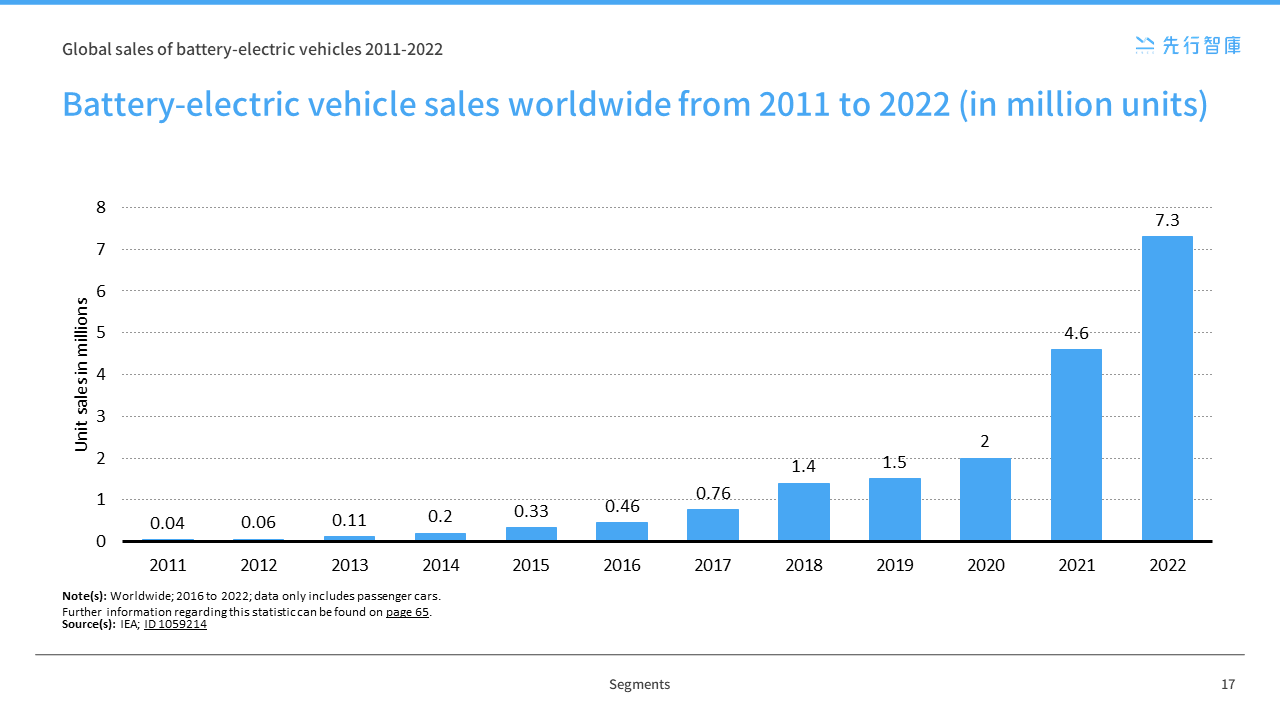Click the data label '0.11'

(x=349, y=520)
